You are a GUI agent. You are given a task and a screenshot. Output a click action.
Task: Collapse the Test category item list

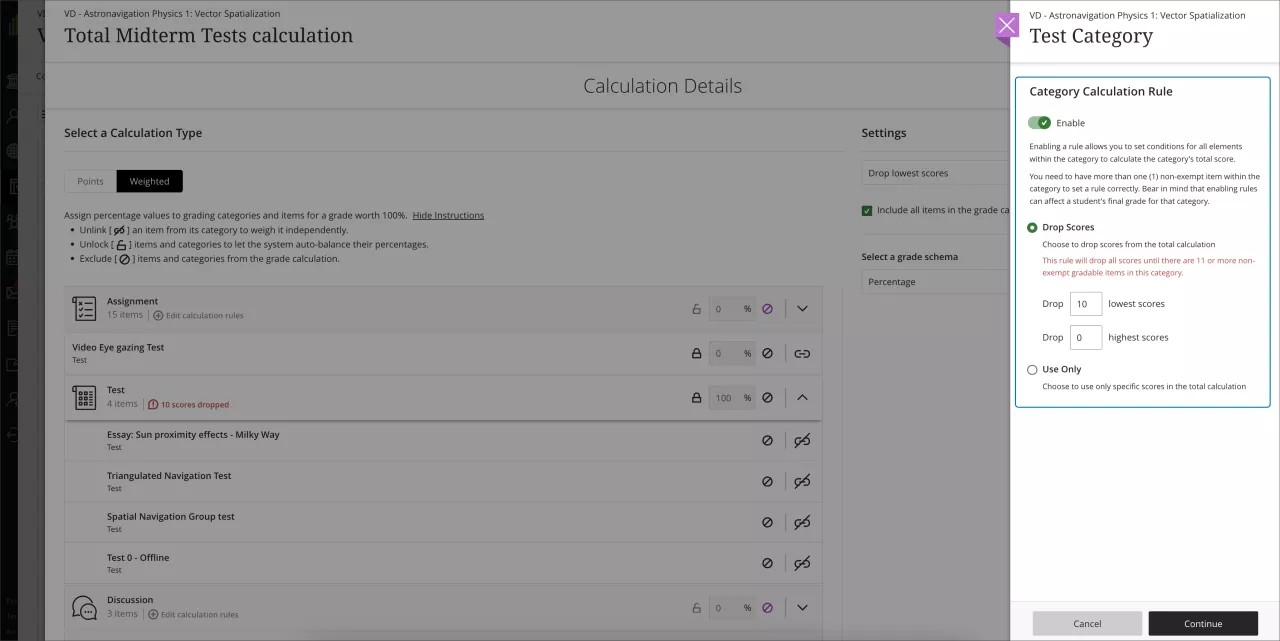pyautogui.click(x=802, y=397)
